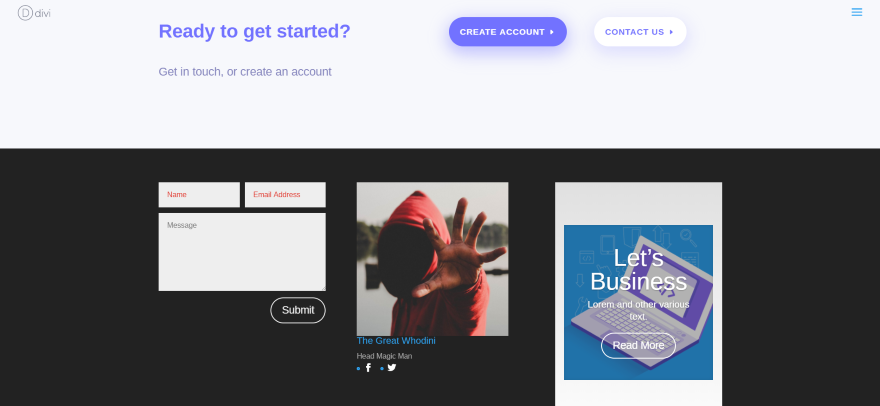Click the Message box resize handle
This screenshot has width=880, height=406.
pyautogui.click(x=322, y=288)
